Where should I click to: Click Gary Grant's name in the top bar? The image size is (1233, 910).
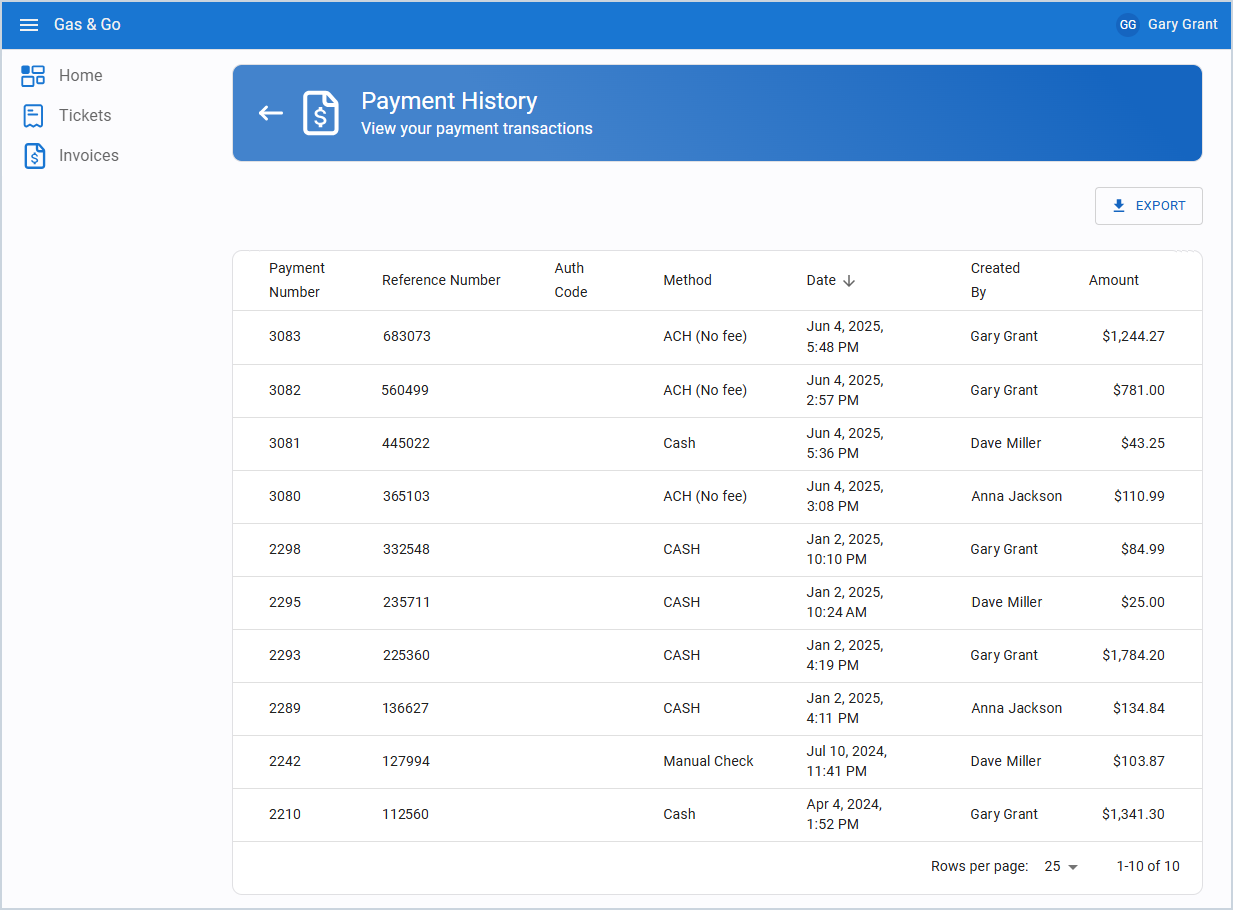click(1182, 24)
